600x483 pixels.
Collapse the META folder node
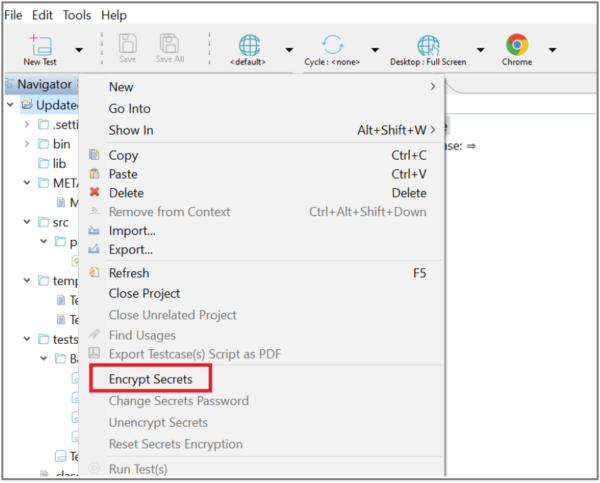click(26, 183)
